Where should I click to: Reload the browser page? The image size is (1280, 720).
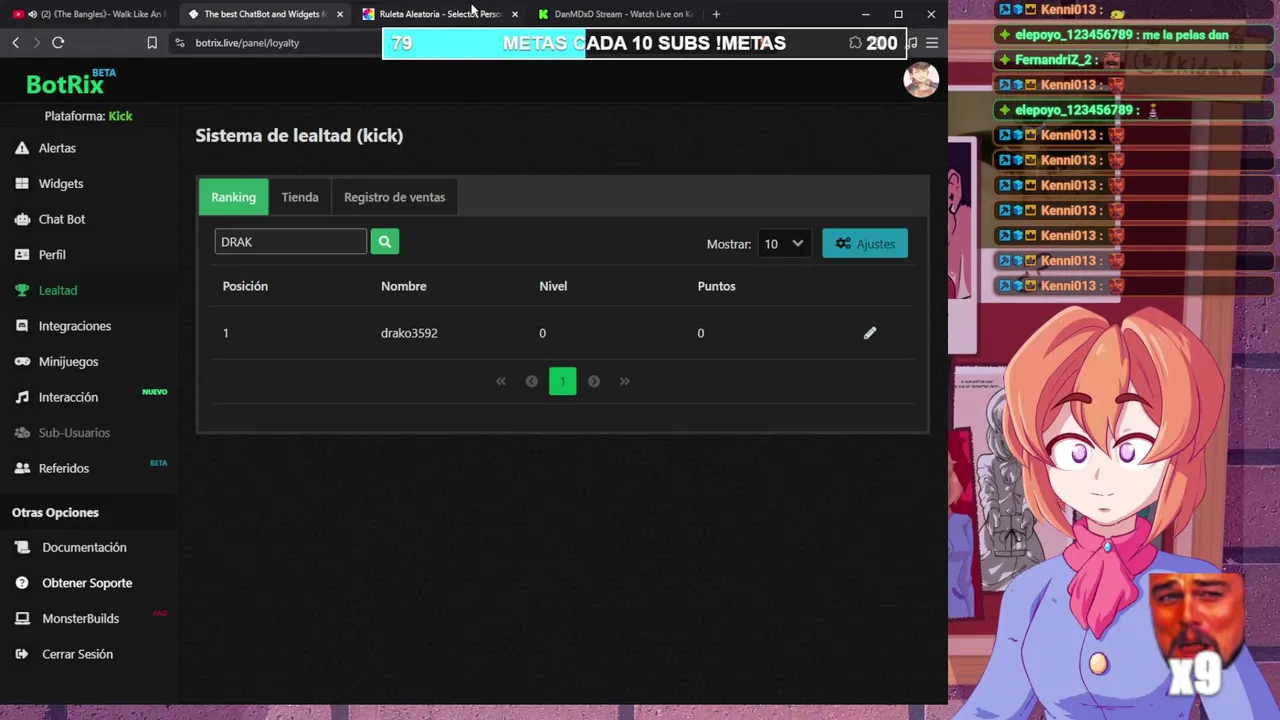(x=58, y=42)
